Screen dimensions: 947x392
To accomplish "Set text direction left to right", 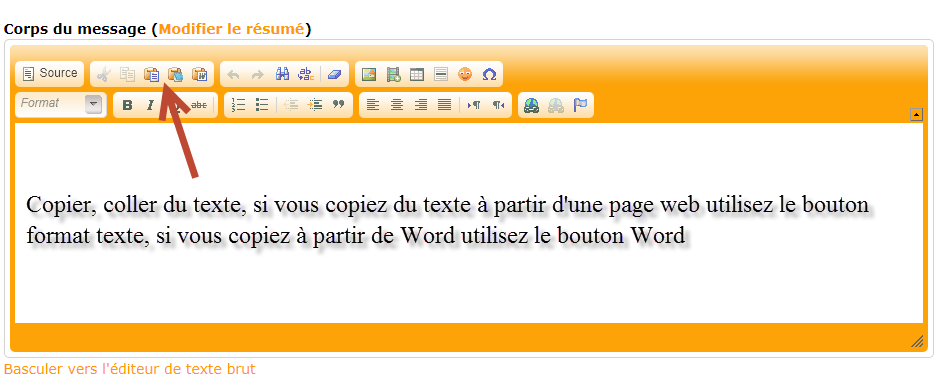I will pos(474,105).
